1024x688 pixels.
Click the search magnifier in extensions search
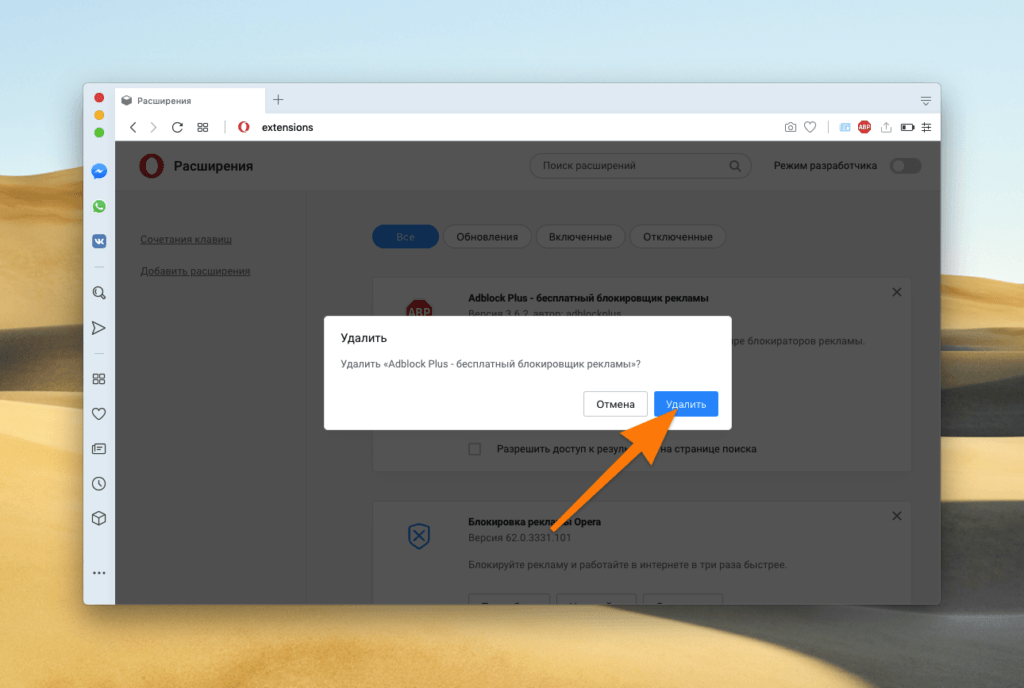pos(735,166)
